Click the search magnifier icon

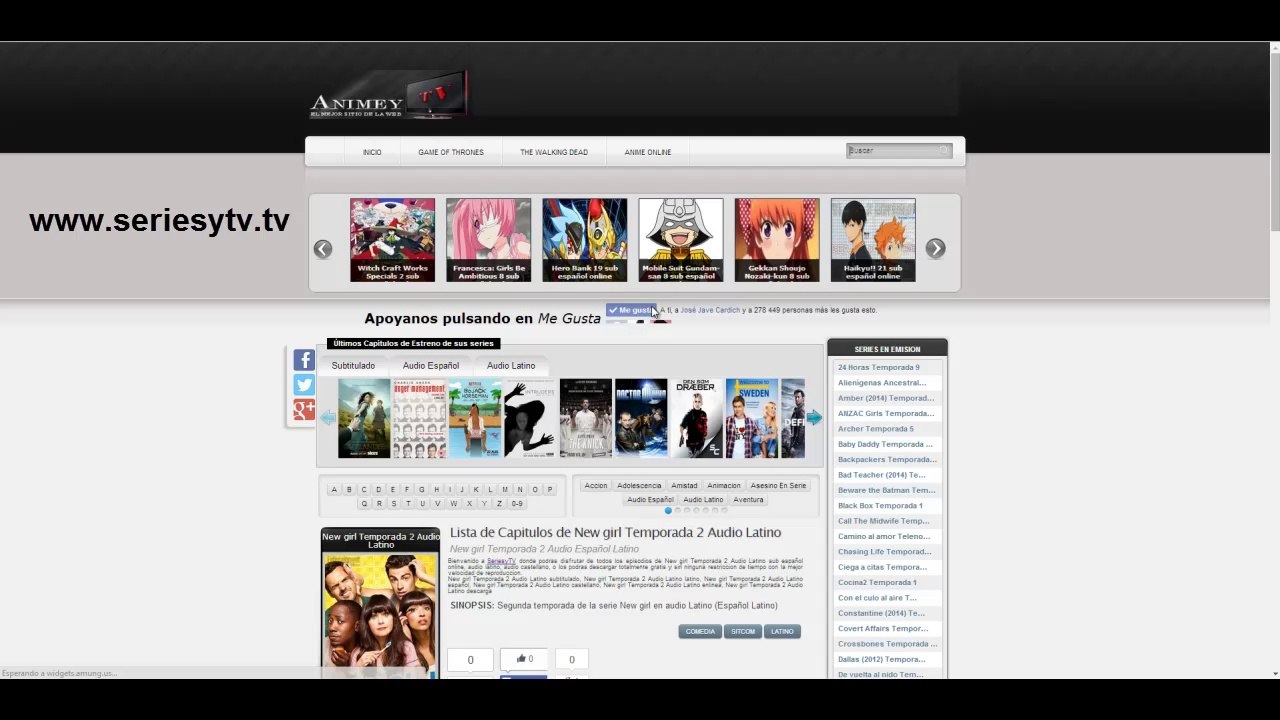pos(942,151)
